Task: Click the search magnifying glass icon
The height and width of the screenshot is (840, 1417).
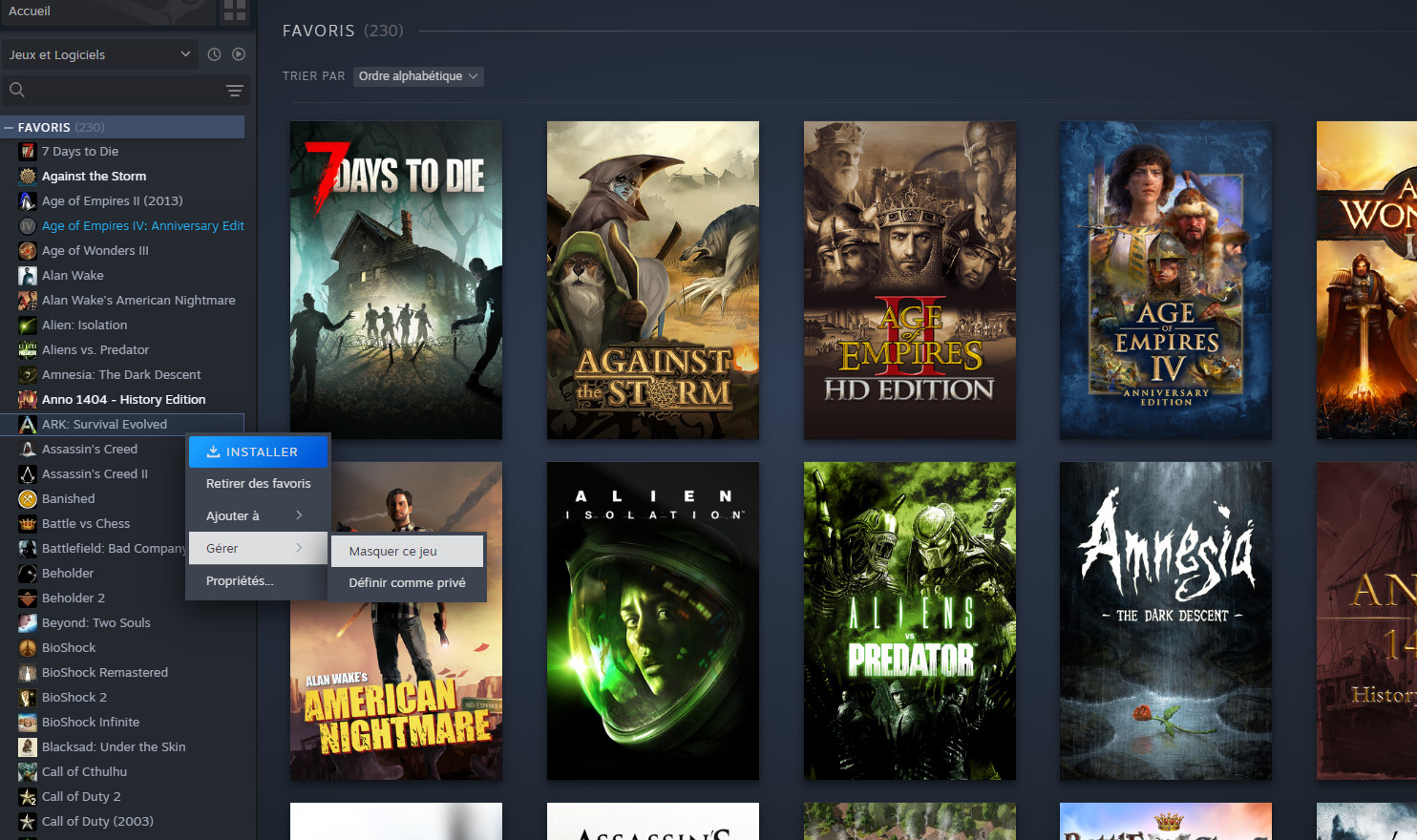Action: tap(17, 90)
